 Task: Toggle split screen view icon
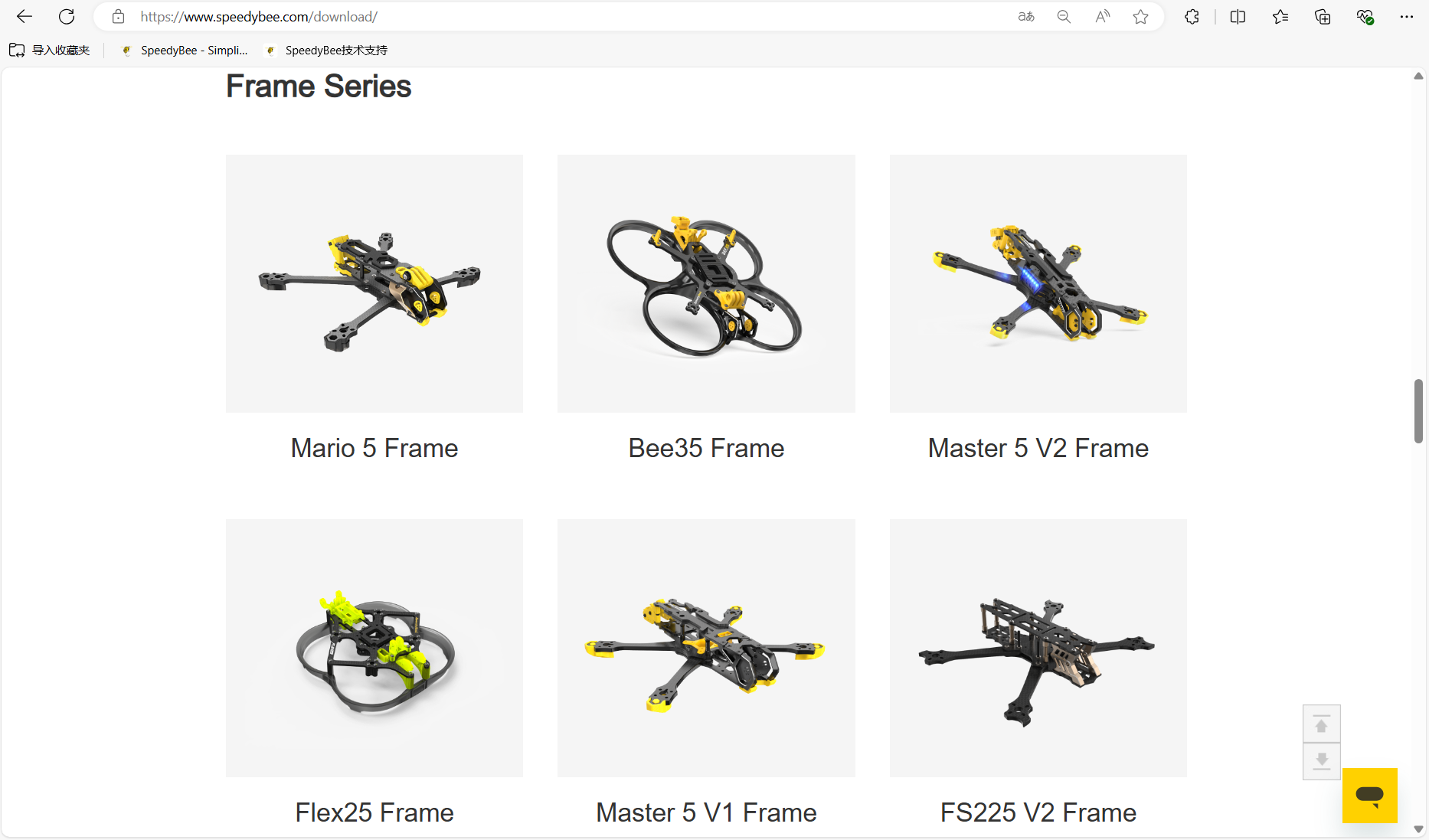(1238, 16)
